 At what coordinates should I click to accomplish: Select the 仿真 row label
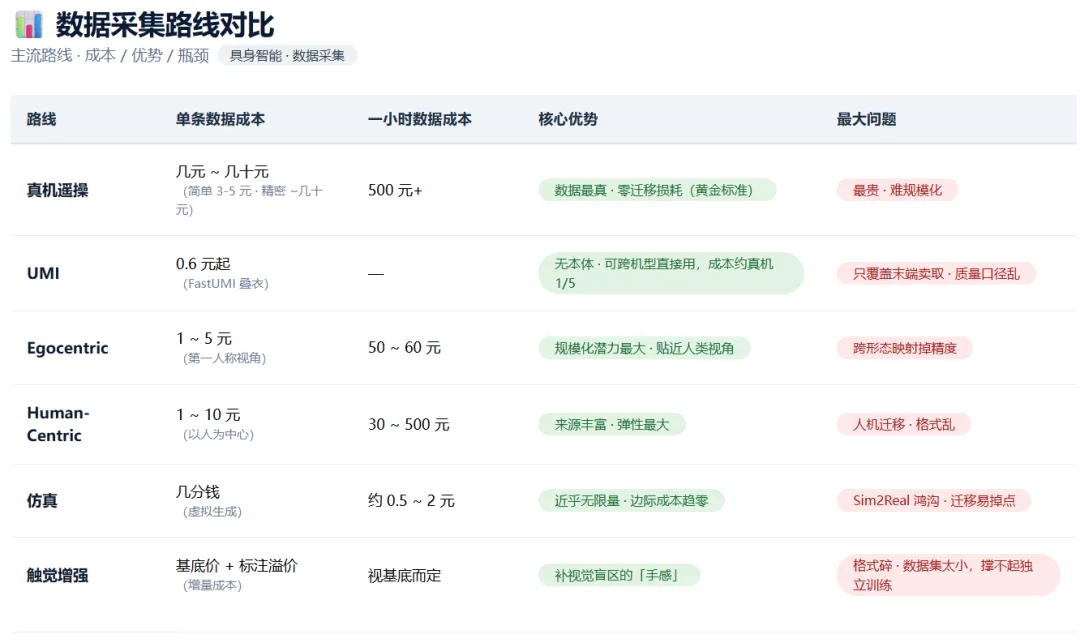[41, 501]
